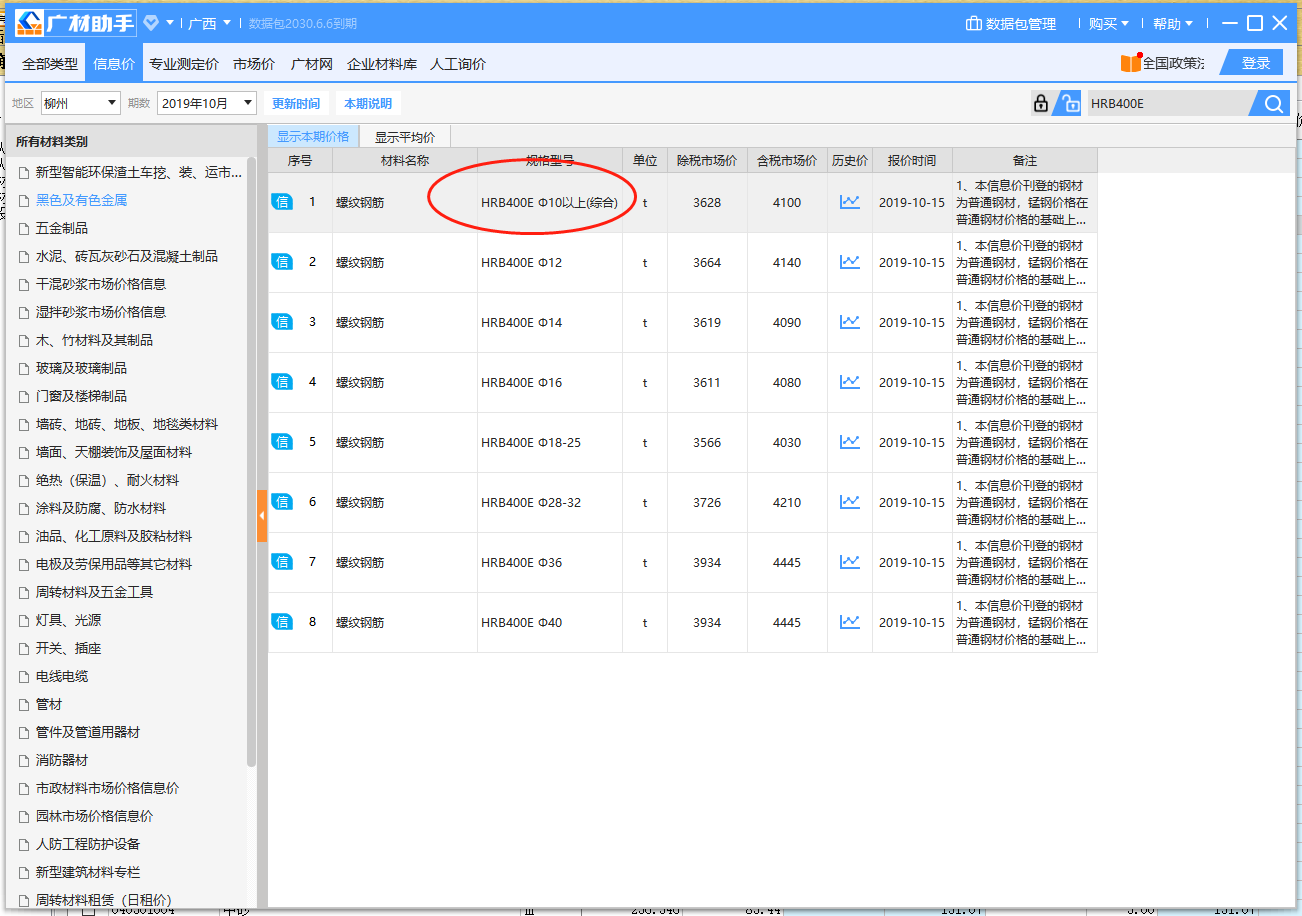
Task: Click the 除税市场价 column header
Action: coord(707,160)
